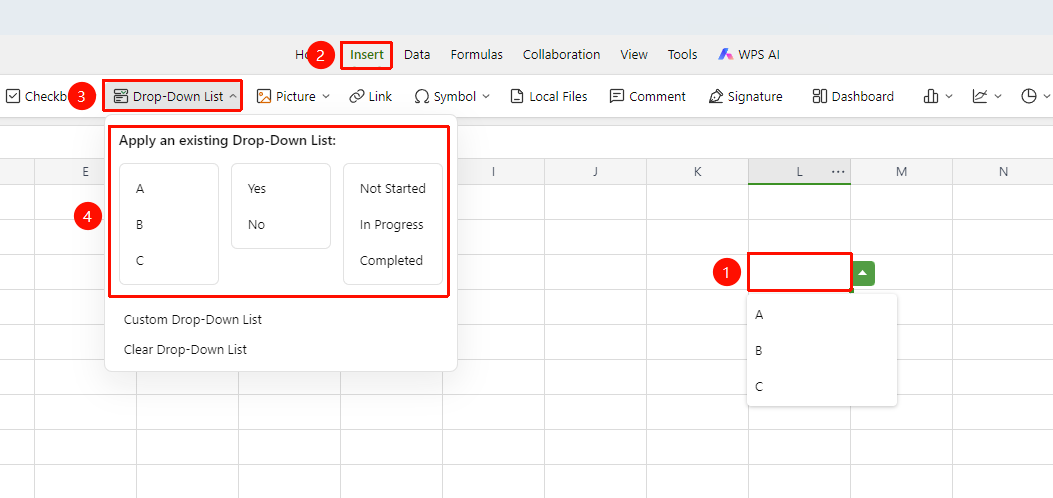Switch to the Data tab
Viewport: 1053px width, 498px height.
(x=417, y=55)
